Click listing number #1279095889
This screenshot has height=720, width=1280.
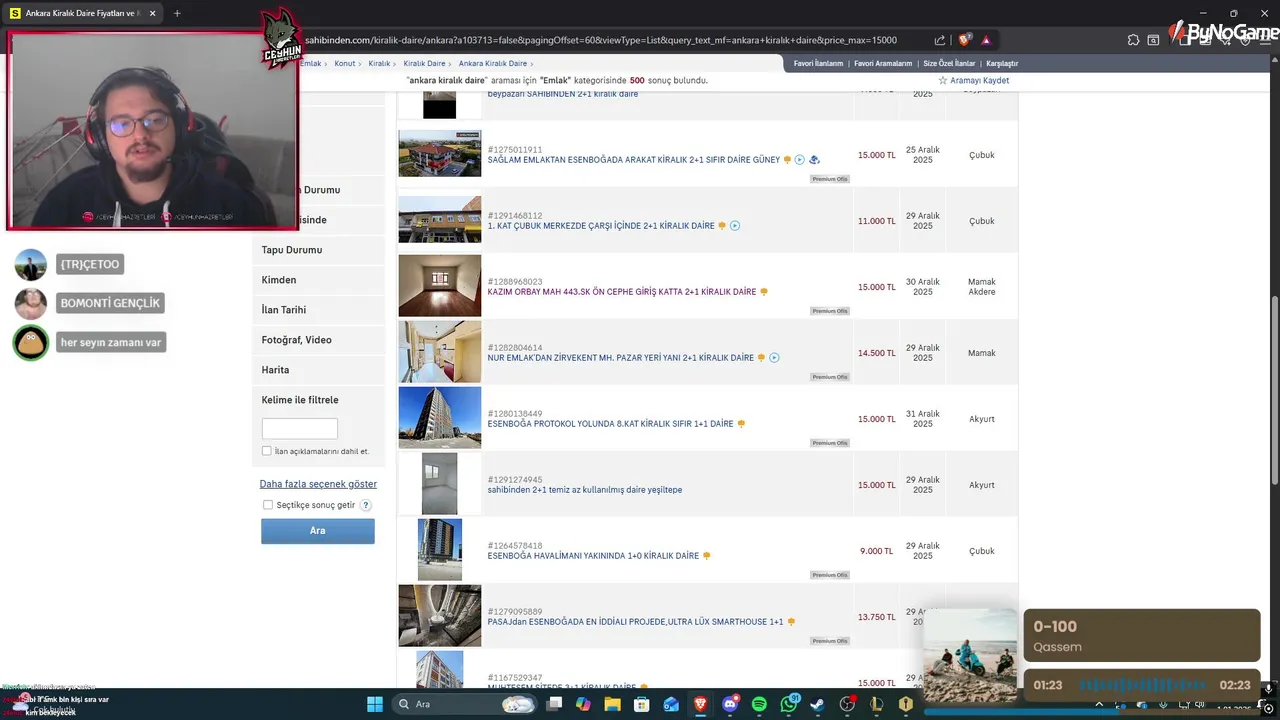(x=515, y=612)
